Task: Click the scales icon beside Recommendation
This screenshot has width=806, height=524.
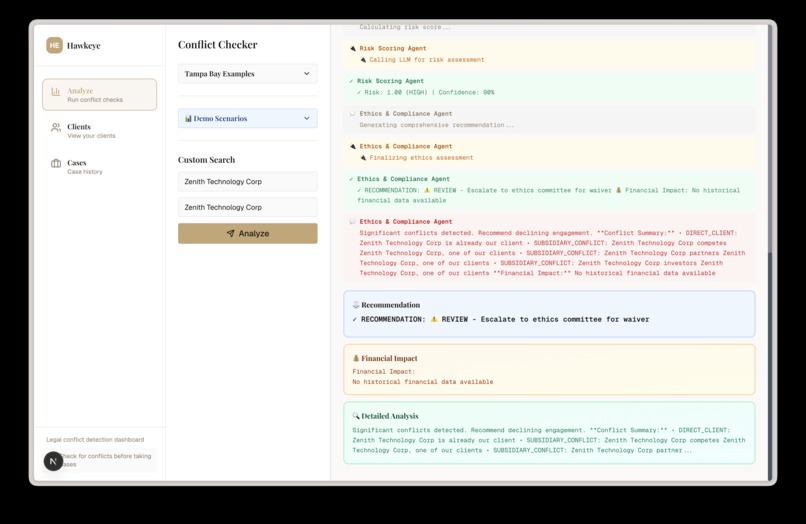Action: tap(356, 304)
